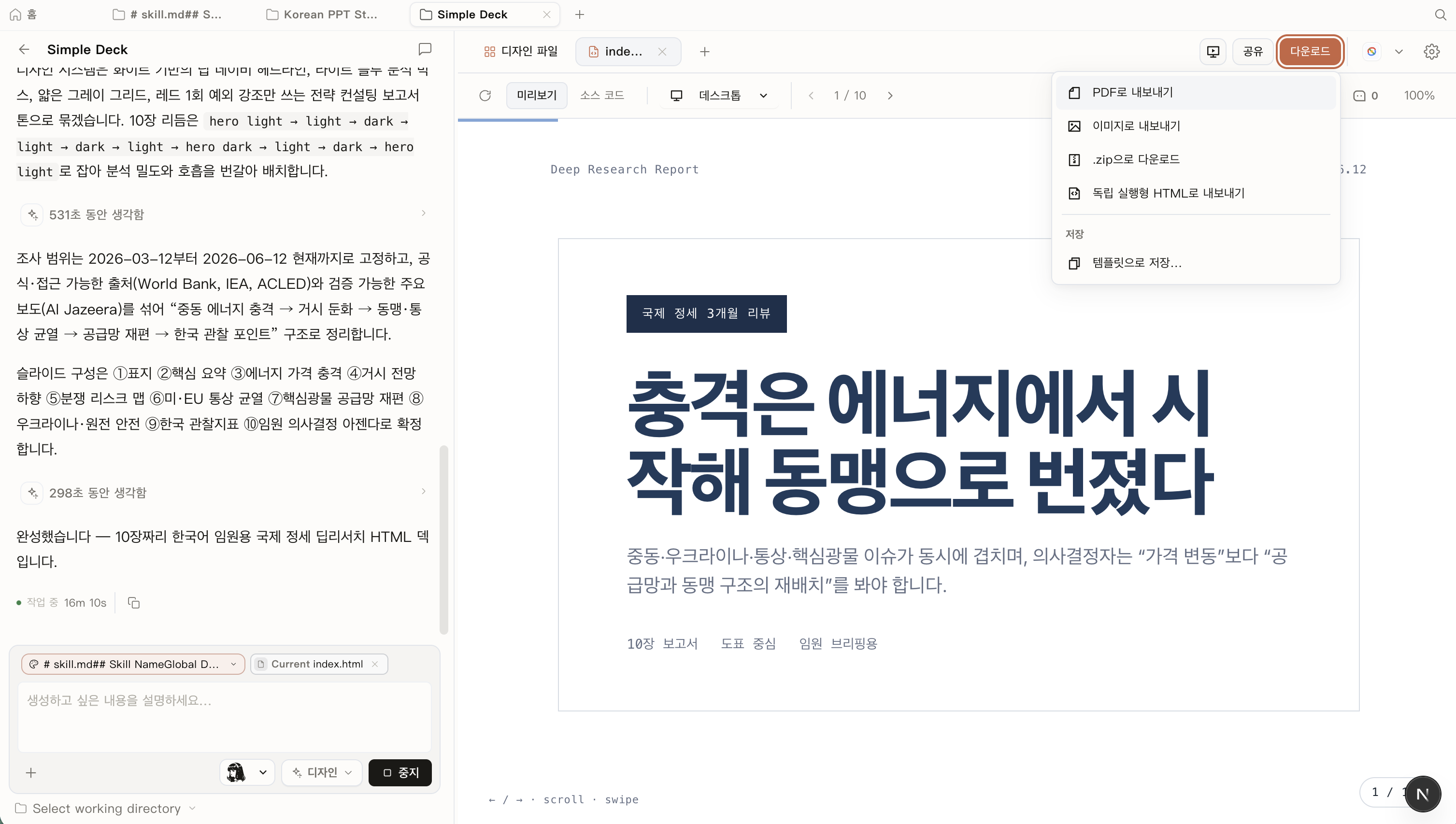Image resolution: width=1456 pixels, height=824 pixels.
Task: Close the index.html file tab
Action: [x=662, y=52]
